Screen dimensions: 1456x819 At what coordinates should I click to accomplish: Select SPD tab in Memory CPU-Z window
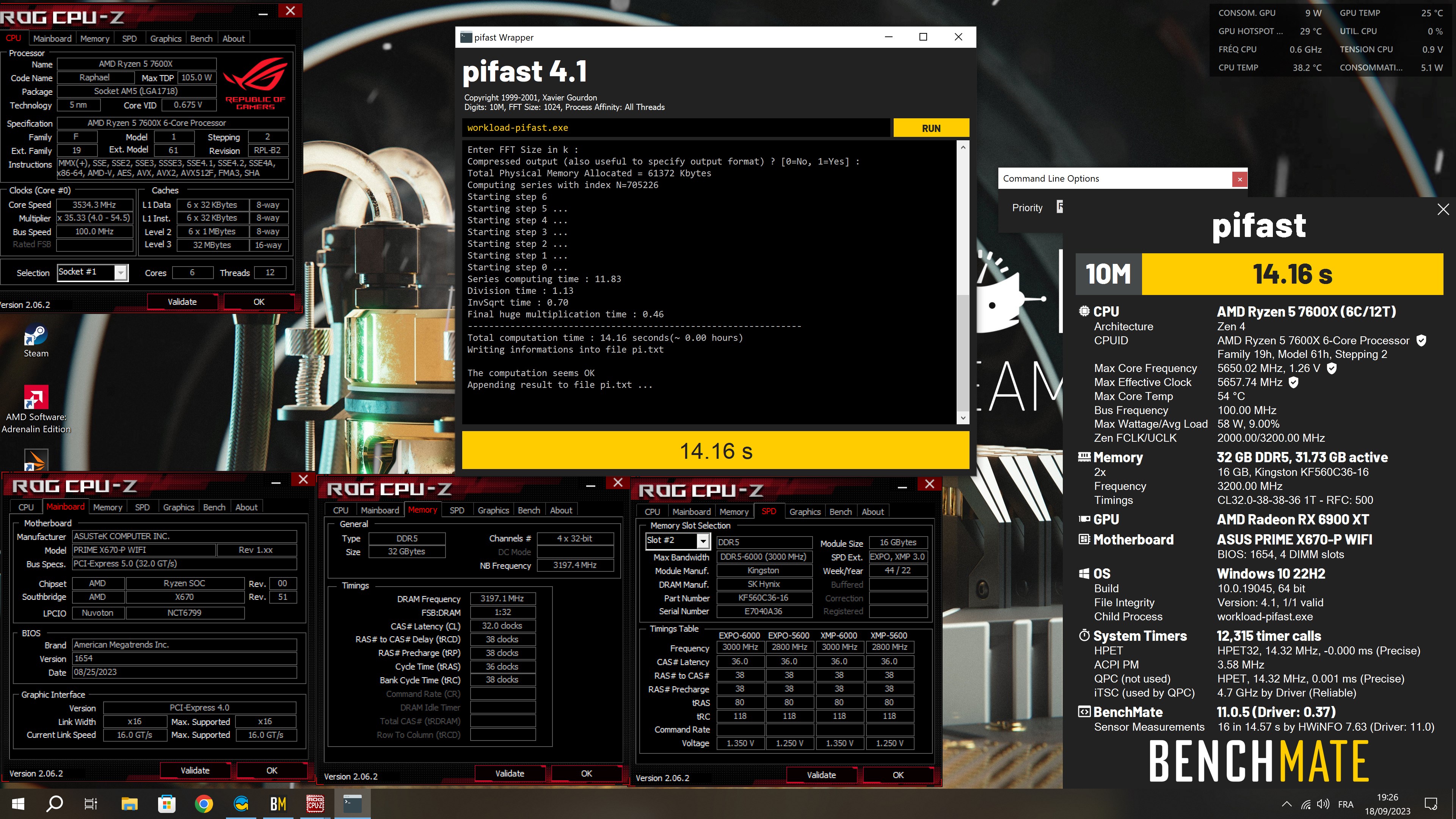(457, 510)
